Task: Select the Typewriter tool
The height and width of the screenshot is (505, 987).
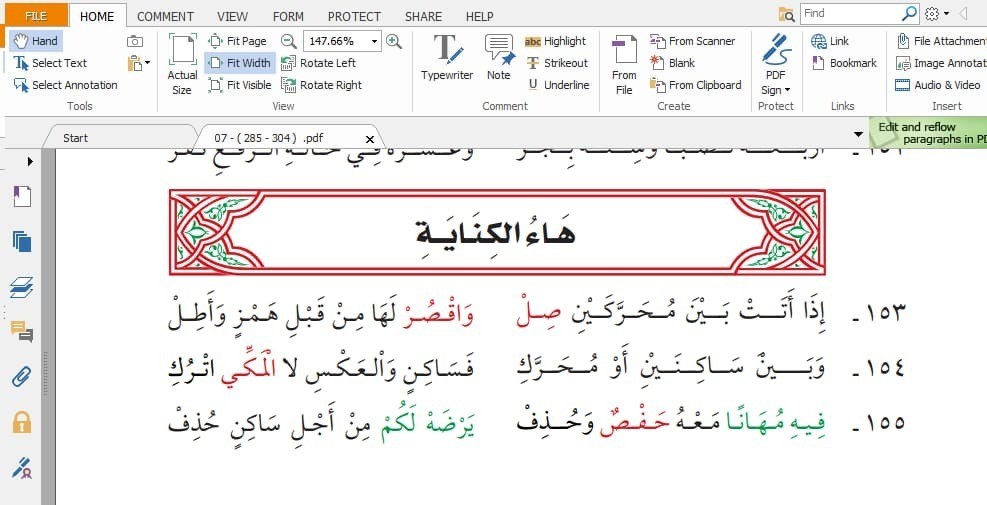Action: pos(446,58)
